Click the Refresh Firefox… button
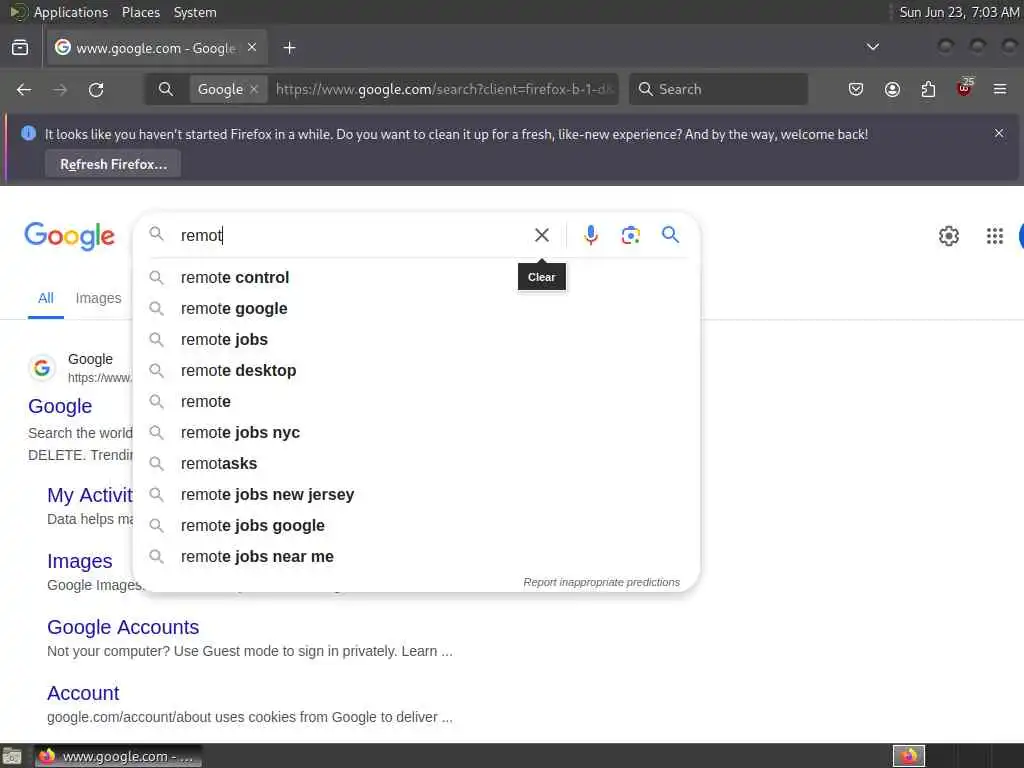Viewport: 1024px width, 768px height. click(113, 164)
